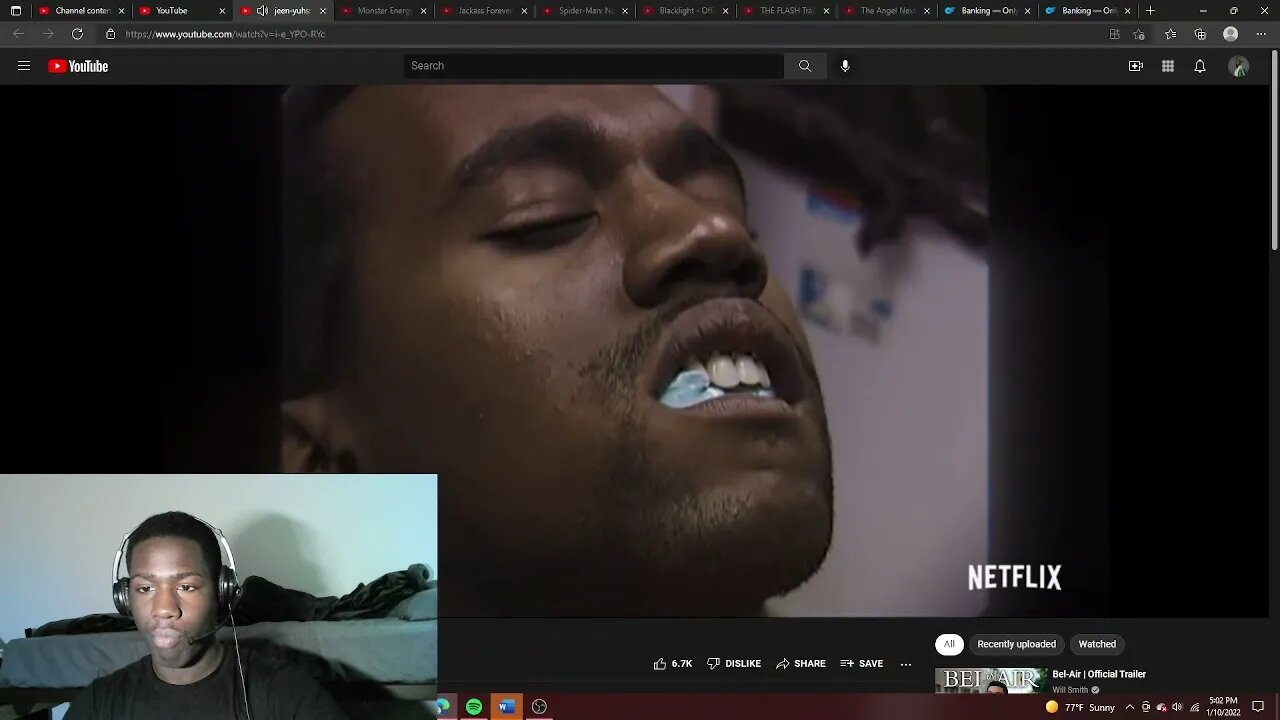Open the Edge profile icon
Viewport: 1280px width, 720px height.
pos(1231,34)
